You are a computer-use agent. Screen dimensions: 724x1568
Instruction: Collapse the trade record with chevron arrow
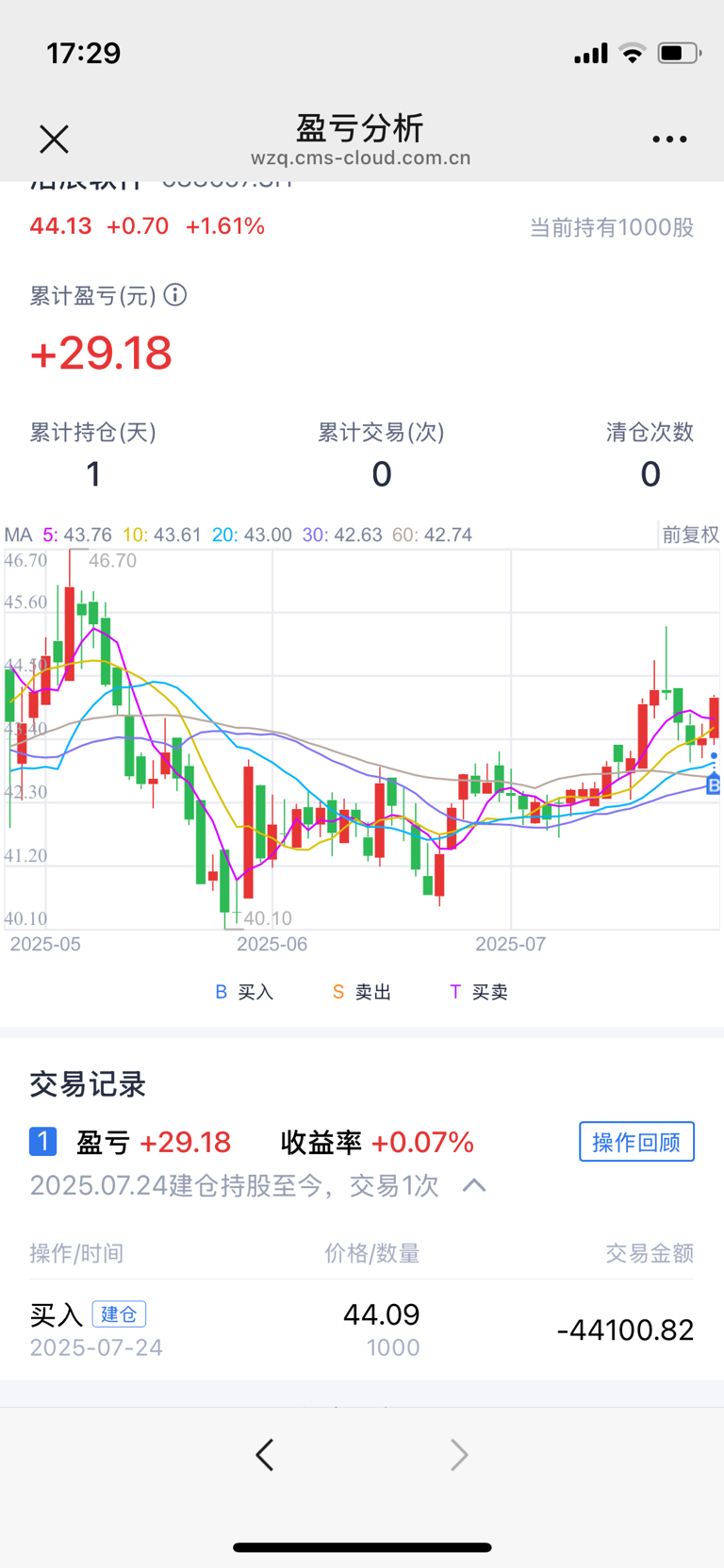[x=474, y=1185]
